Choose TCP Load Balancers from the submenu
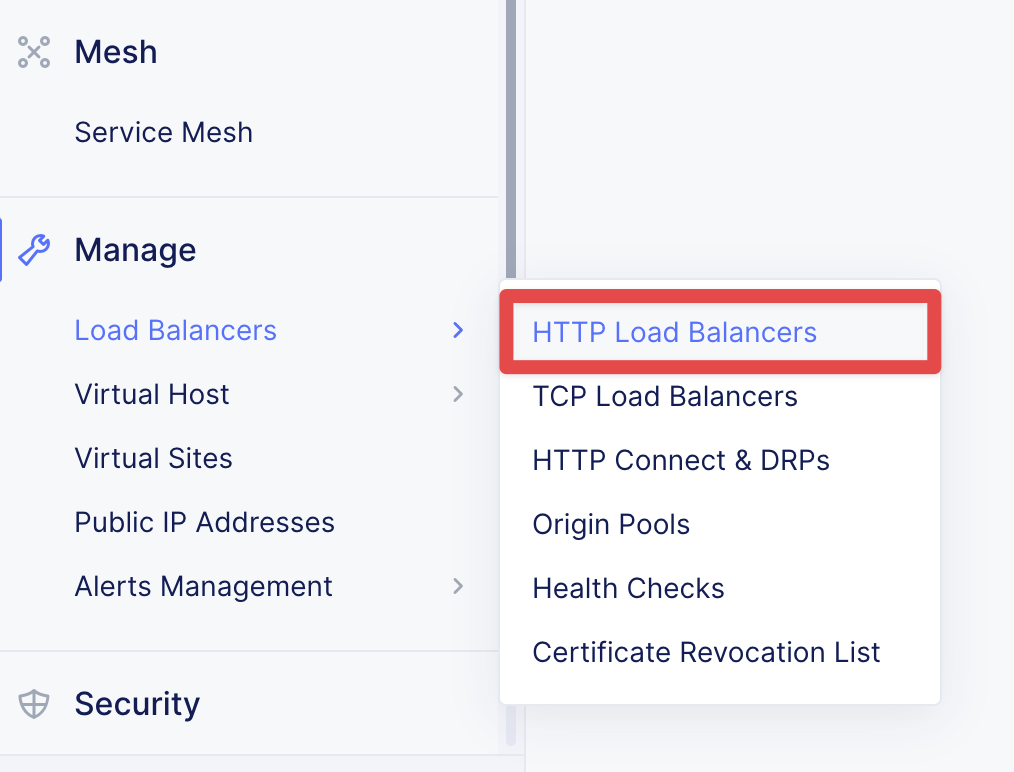The width and height of the screenshot is (1014, 772). (x=665, y=396)
